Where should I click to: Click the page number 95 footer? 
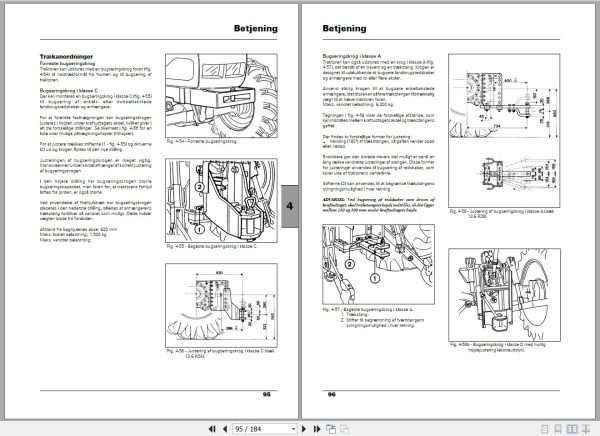[267, 394]
